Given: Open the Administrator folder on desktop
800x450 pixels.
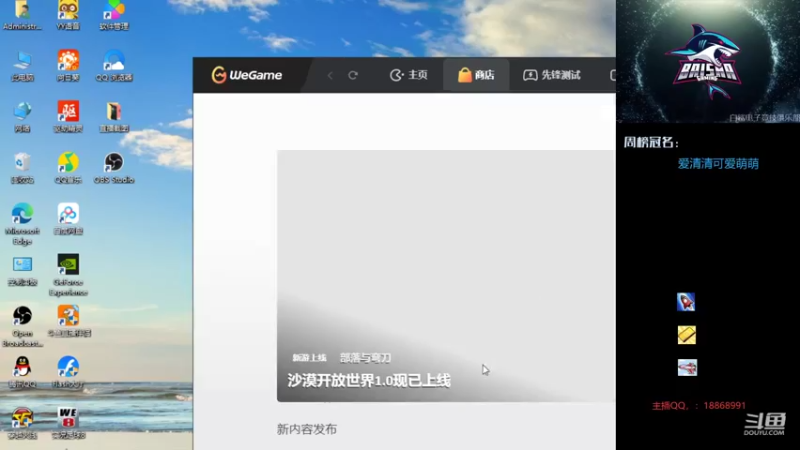Looking at the screenshot, I should click(22, 14).
